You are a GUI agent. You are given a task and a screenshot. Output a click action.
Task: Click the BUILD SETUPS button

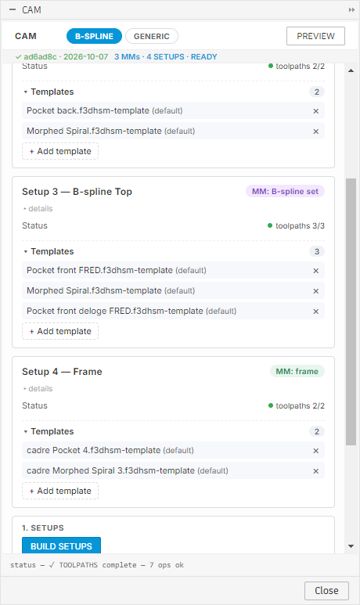click(x=61, y=546)
